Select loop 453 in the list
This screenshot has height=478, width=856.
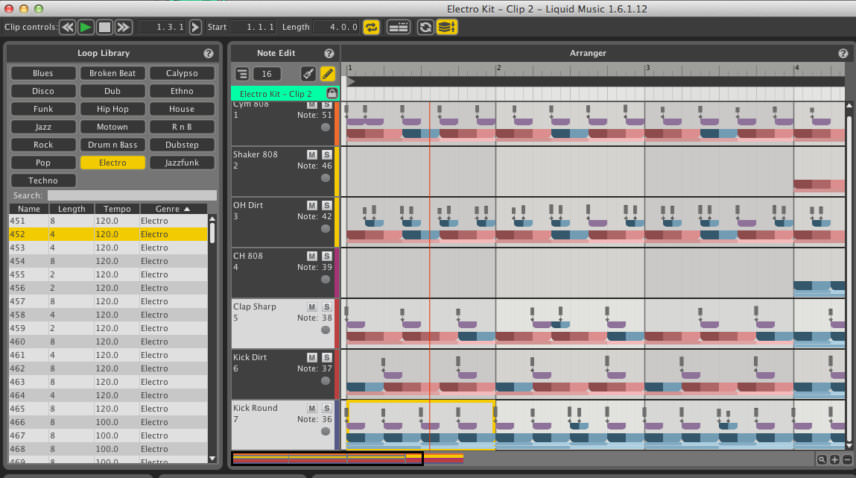[108, 248]
